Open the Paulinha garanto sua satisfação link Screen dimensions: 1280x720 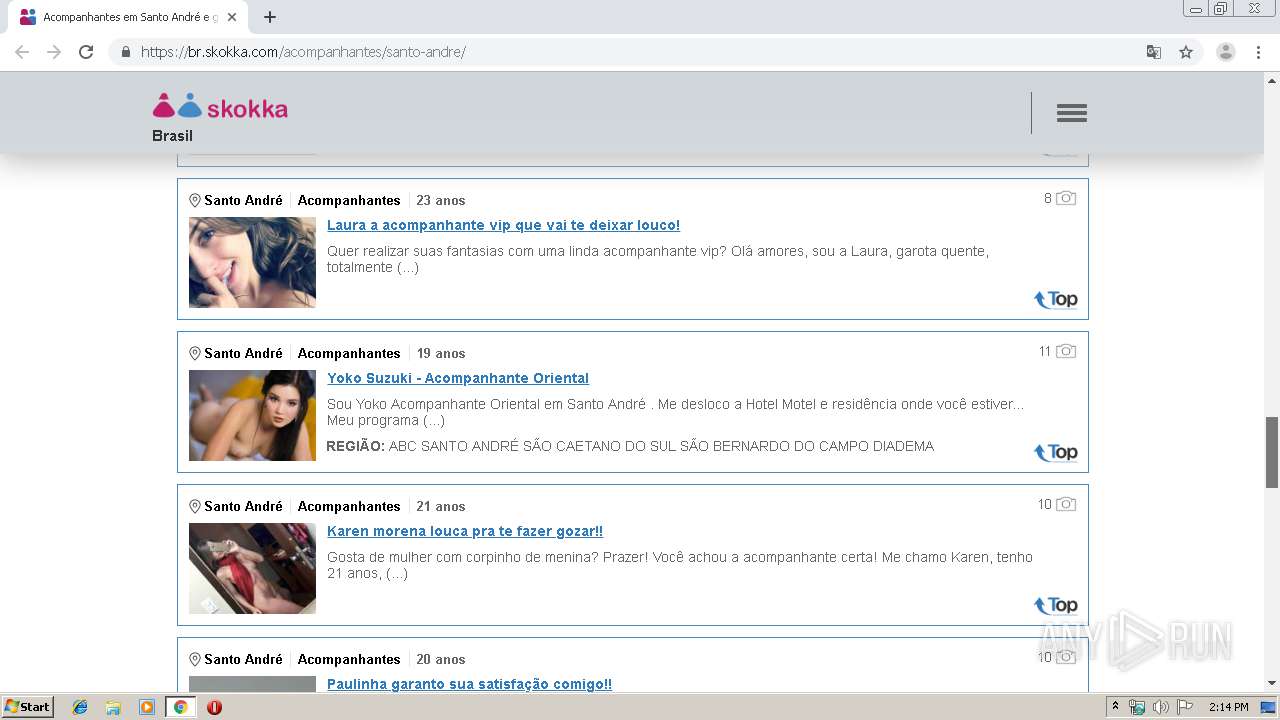[469, 684]
